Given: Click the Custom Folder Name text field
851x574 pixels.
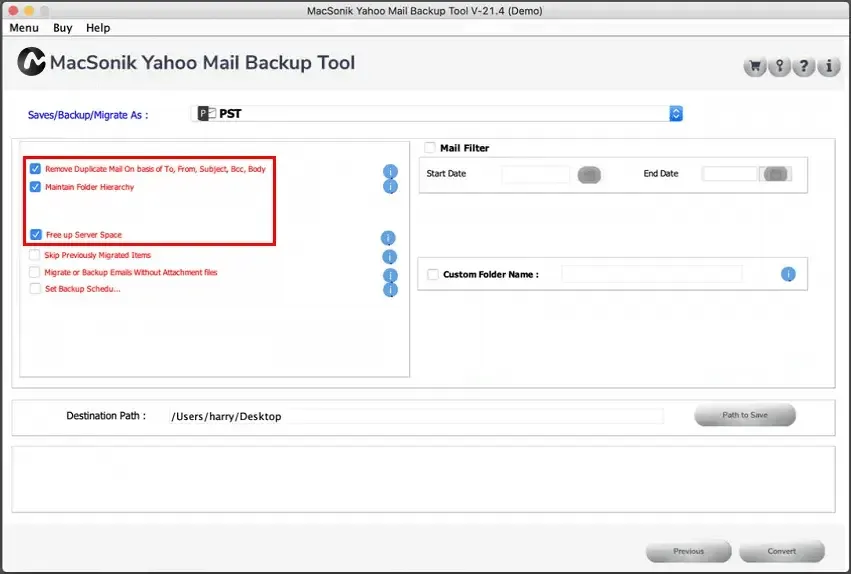Looking at the screenshot, I should pyautogui.click(x=652, y=274).
